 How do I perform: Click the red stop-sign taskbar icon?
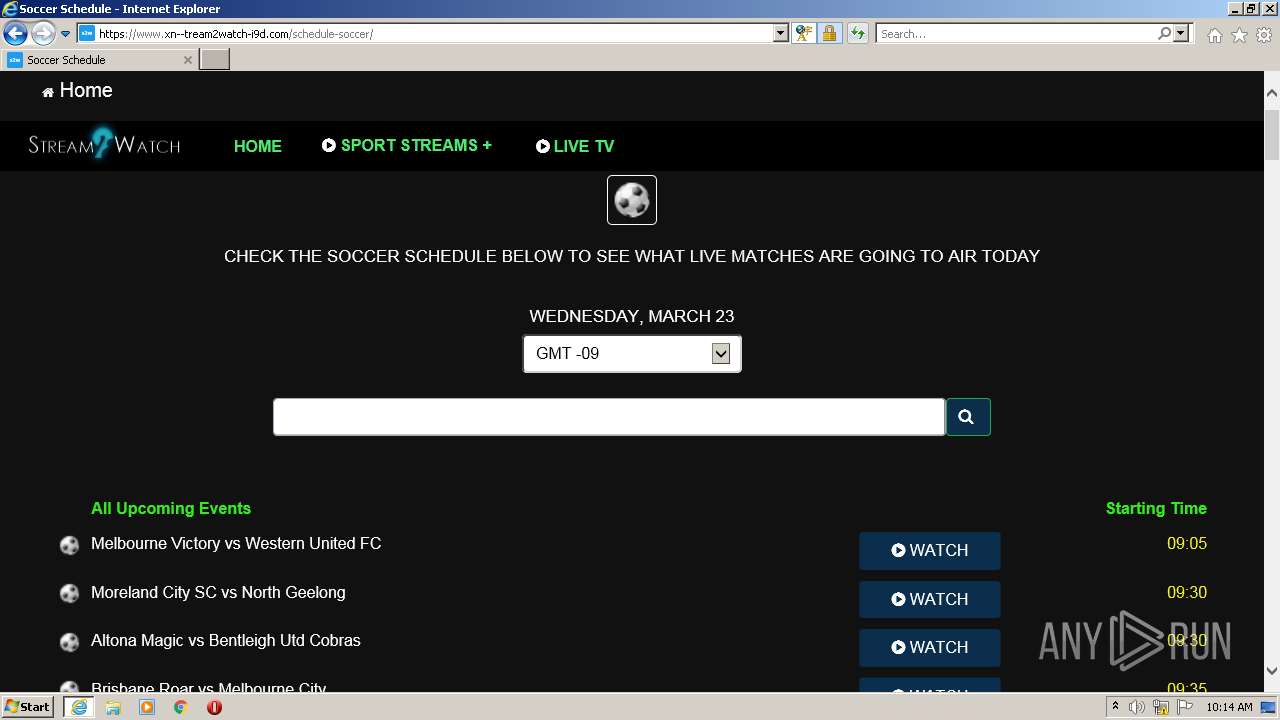(214, 707)
